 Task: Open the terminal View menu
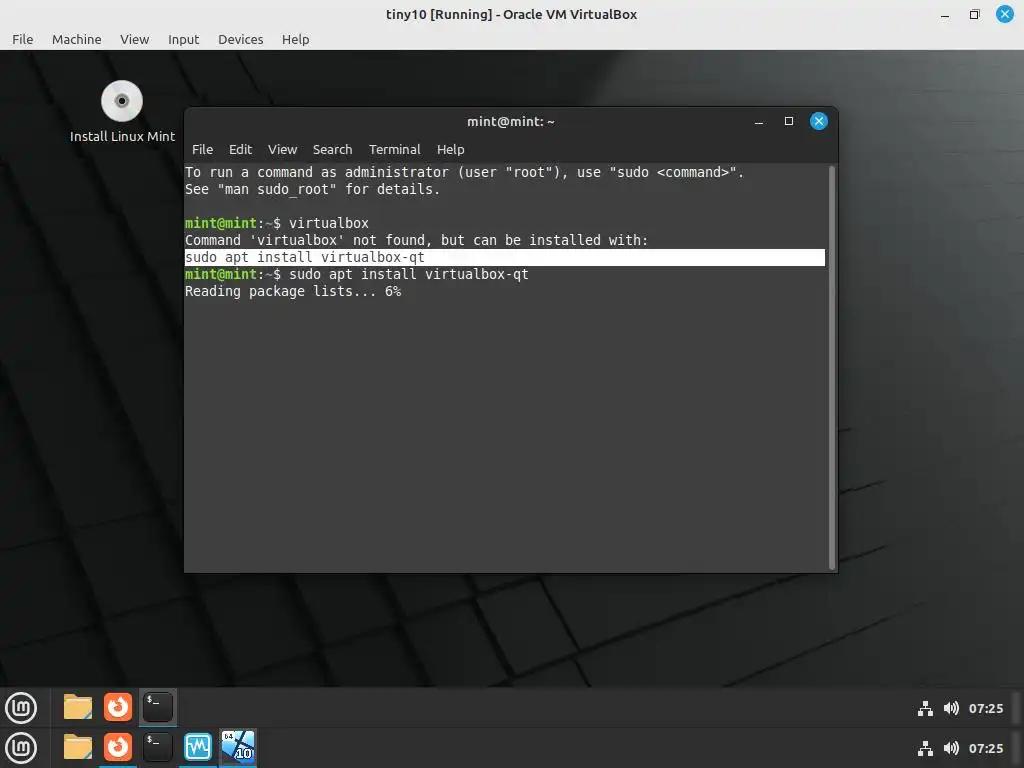point(282,150)
